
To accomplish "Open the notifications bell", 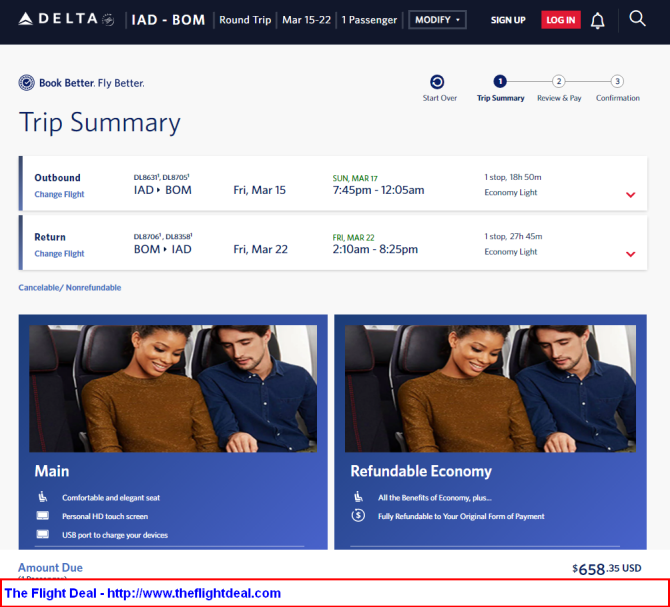I will click(597, 20).
